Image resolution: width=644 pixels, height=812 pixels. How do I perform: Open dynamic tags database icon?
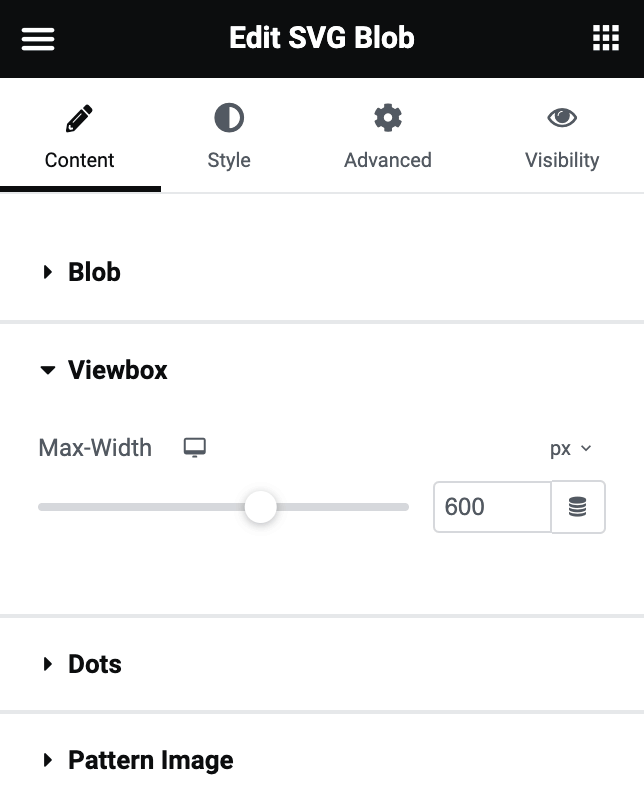click(578, 507)
